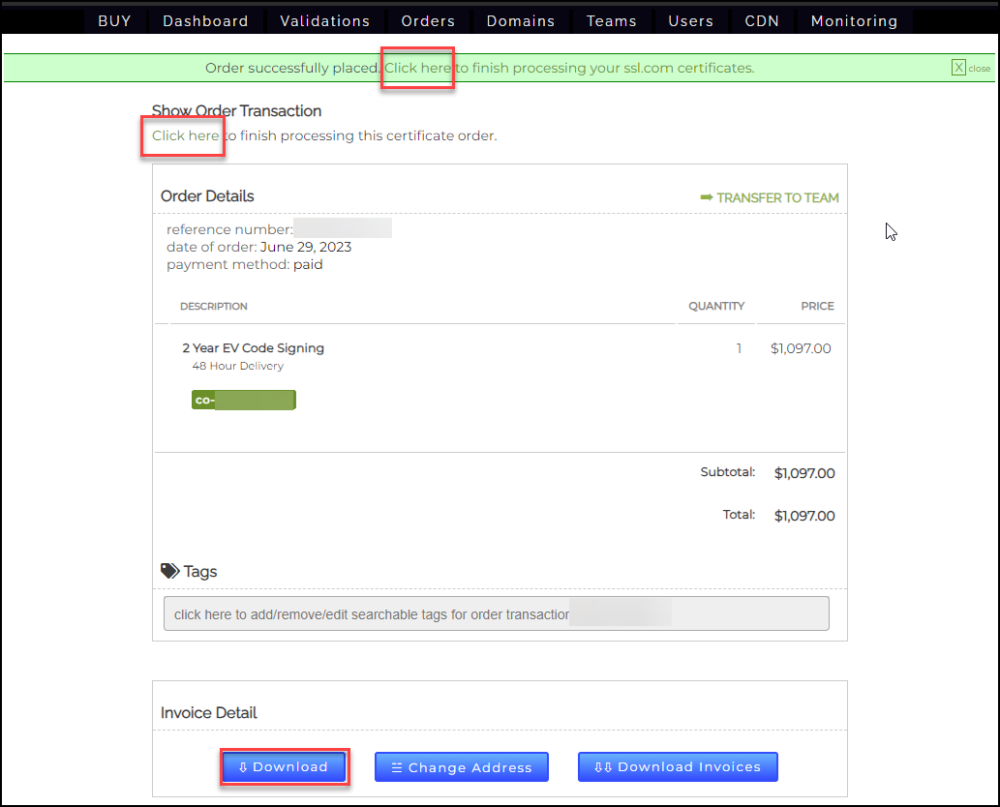
Task: Open the 2 Year EV Code Signing item
Action: [x=253, y=348]
